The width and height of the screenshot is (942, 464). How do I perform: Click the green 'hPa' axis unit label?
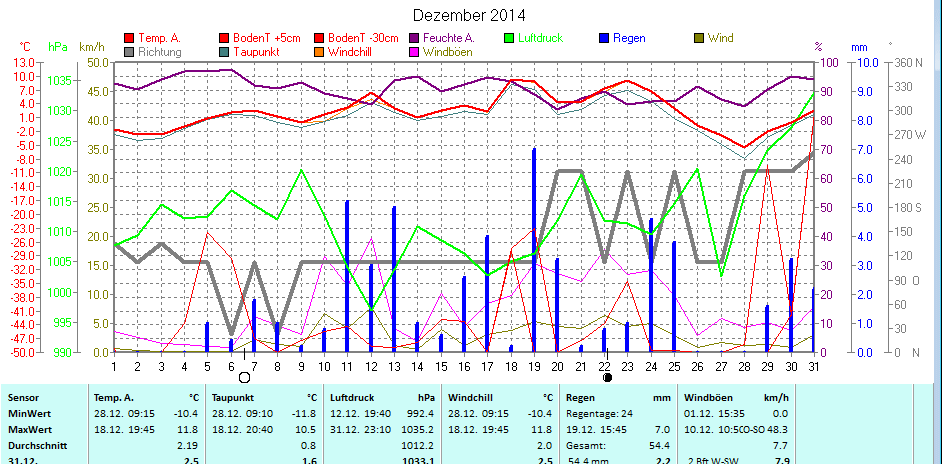click(58, 47)
